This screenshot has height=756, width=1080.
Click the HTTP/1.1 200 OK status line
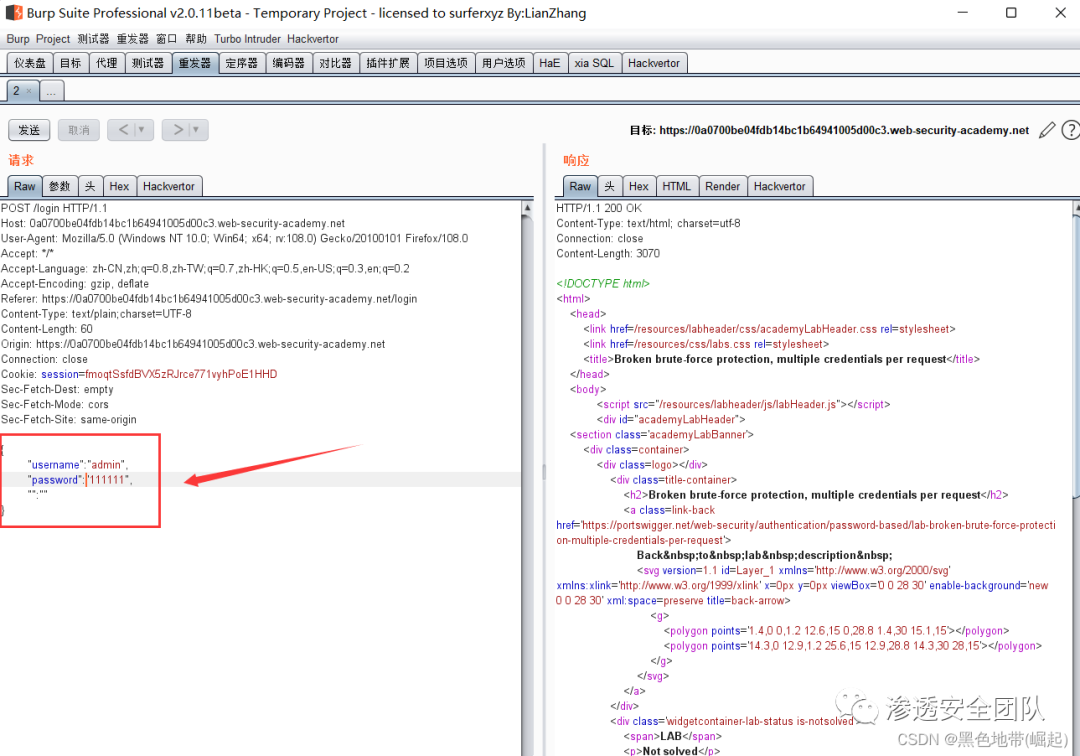(x=599, y=208)
